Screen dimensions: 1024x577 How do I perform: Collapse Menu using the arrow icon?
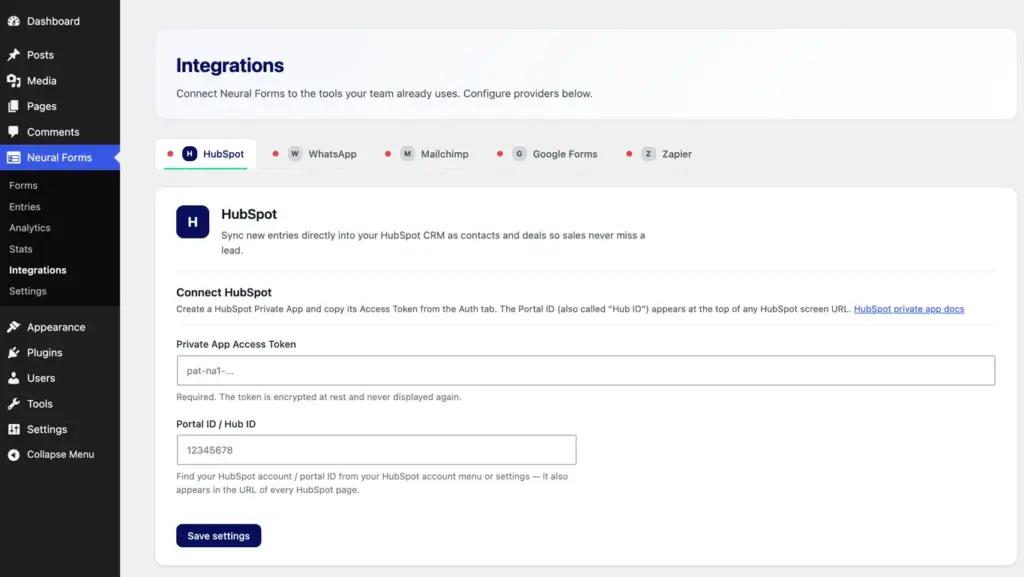(14, 455)
